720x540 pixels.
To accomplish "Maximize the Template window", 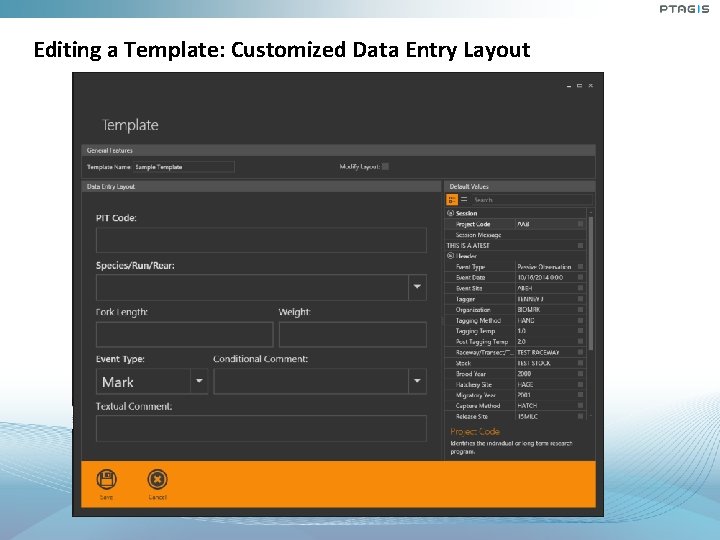I will pos(579,86).
